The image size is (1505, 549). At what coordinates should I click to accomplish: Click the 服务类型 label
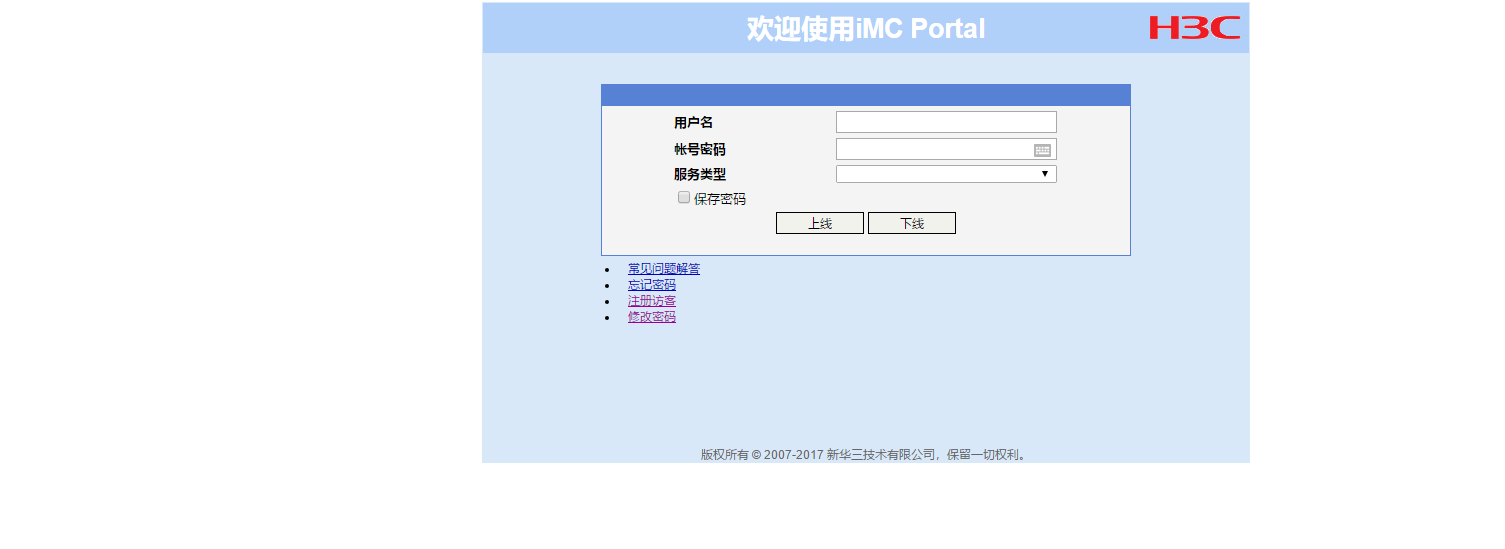click(x=700, y=174)
